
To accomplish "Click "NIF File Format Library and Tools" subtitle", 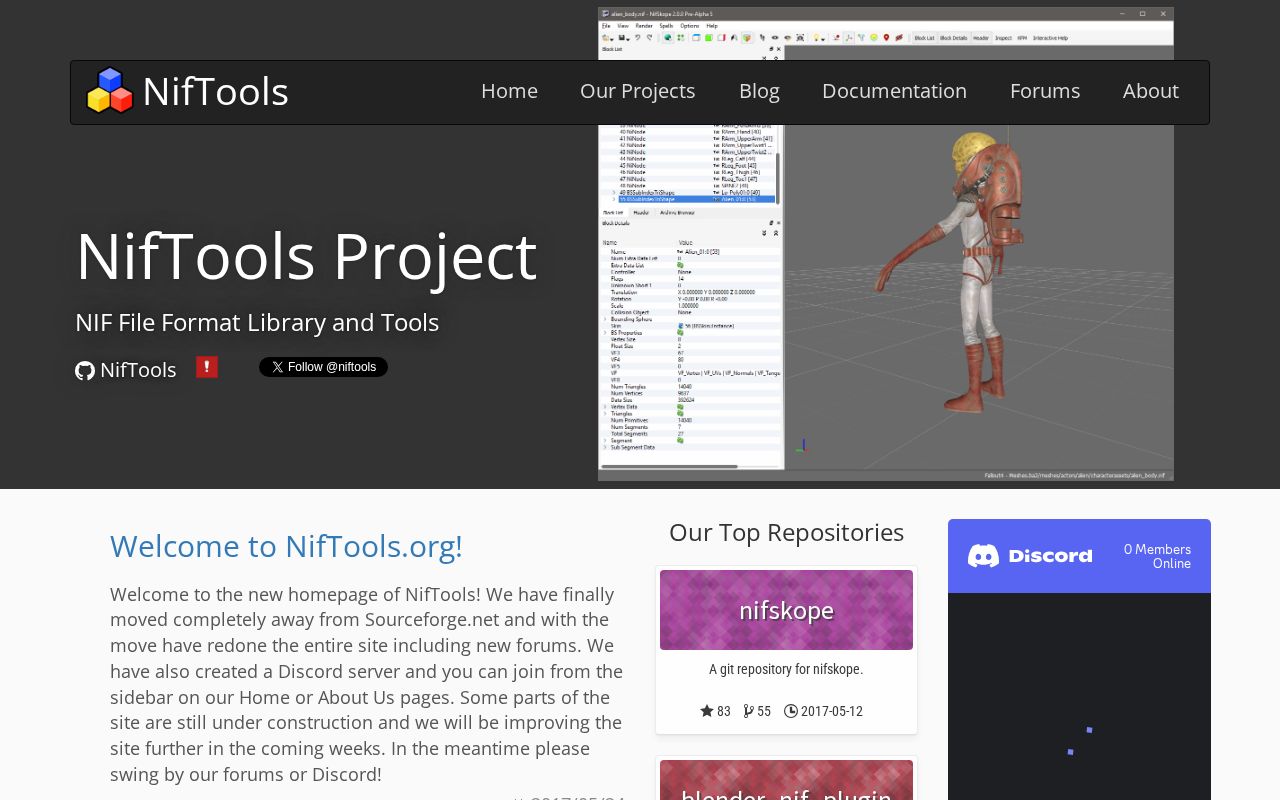I will point(257,322).
